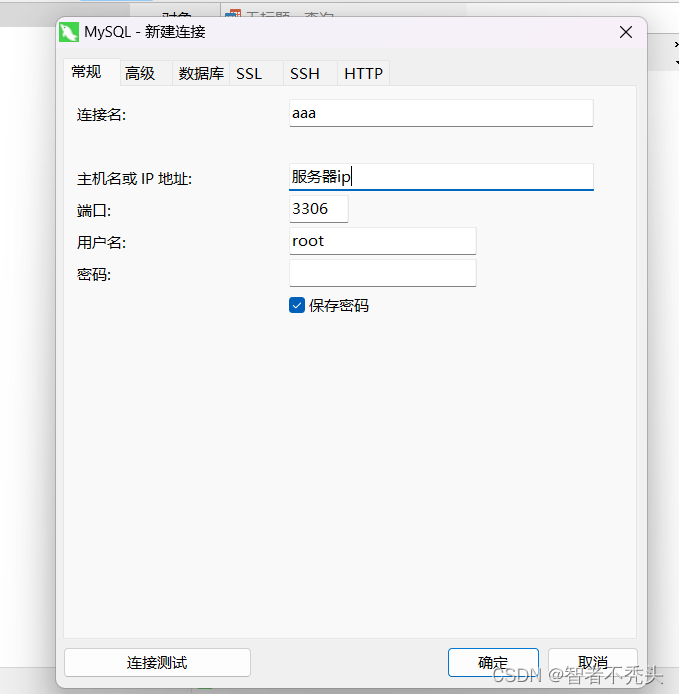Select the 数据库 tab
This screenshot has height=694, width=679.
(x=201, y=73)
